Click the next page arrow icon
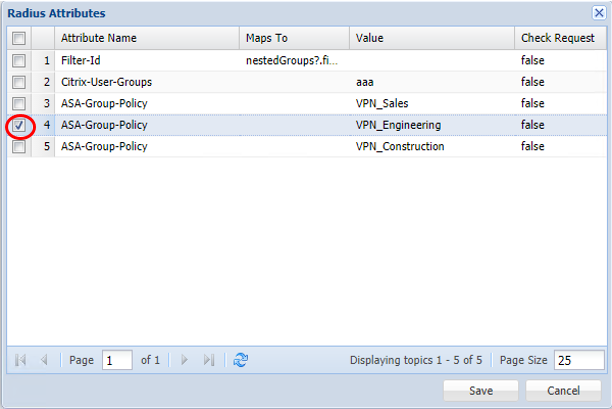Viewport: 612px width, 409px height. 184,360
